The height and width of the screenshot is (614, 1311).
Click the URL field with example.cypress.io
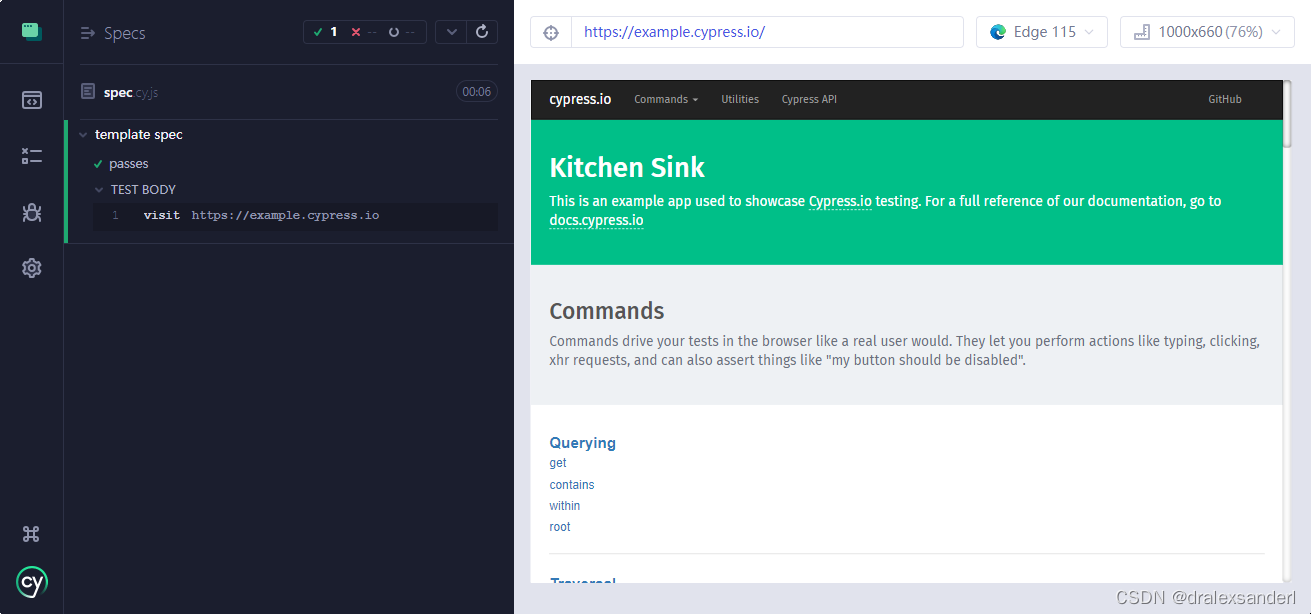[767, 32]
